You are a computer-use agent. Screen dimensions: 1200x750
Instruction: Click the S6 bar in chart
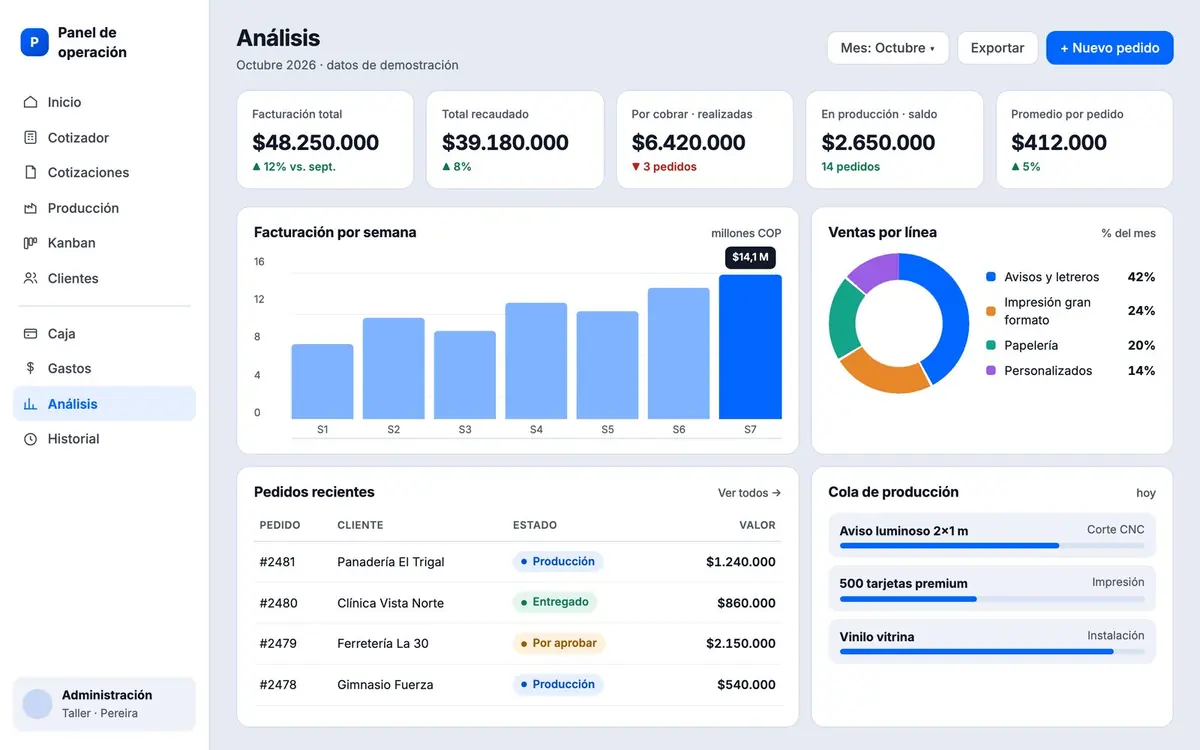tap(679, 354)
